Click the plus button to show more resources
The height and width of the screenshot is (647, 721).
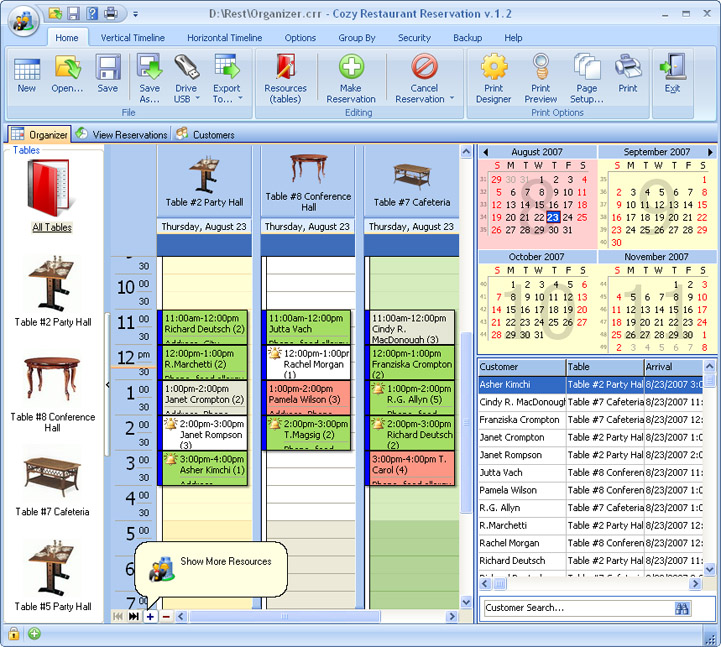tap(150, 617)
